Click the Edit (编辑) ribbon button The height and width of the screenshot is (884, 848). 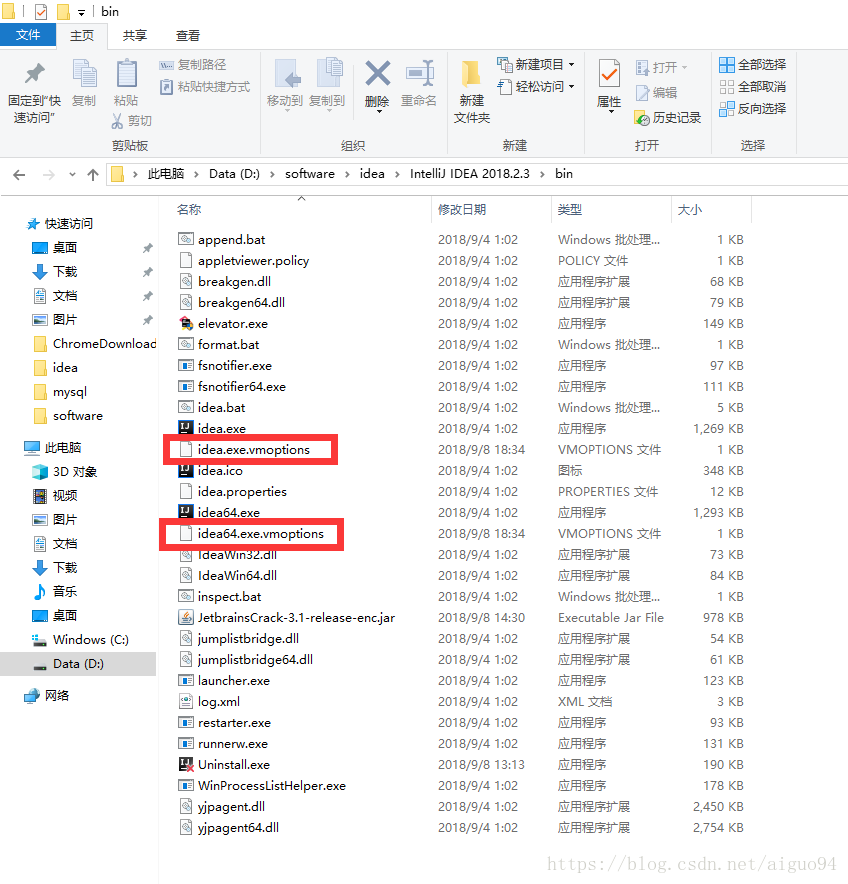click(656, 92)
